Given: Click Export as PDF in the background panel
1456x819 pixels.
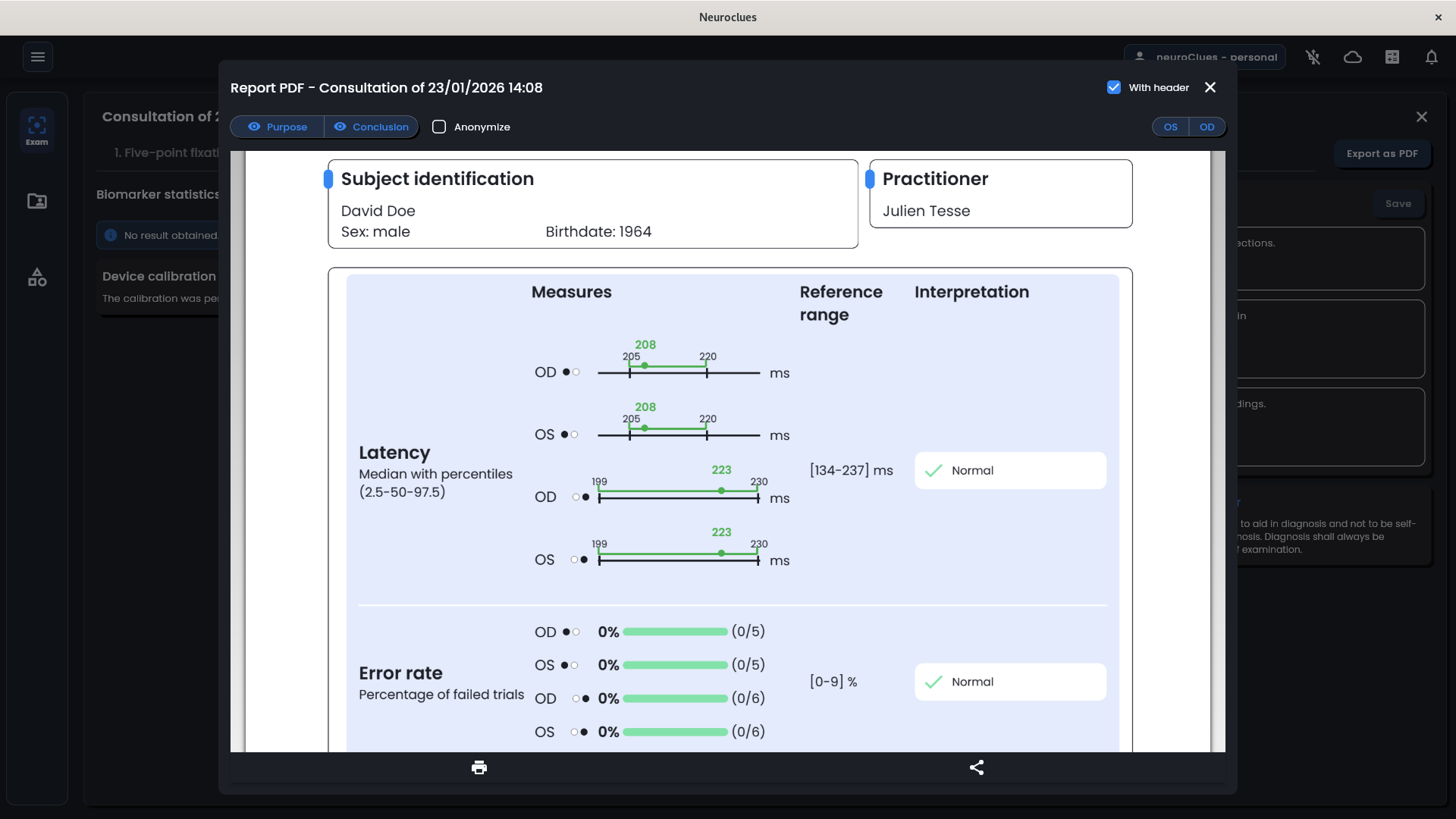Looking at the screenshot, I should [1382, 153].
